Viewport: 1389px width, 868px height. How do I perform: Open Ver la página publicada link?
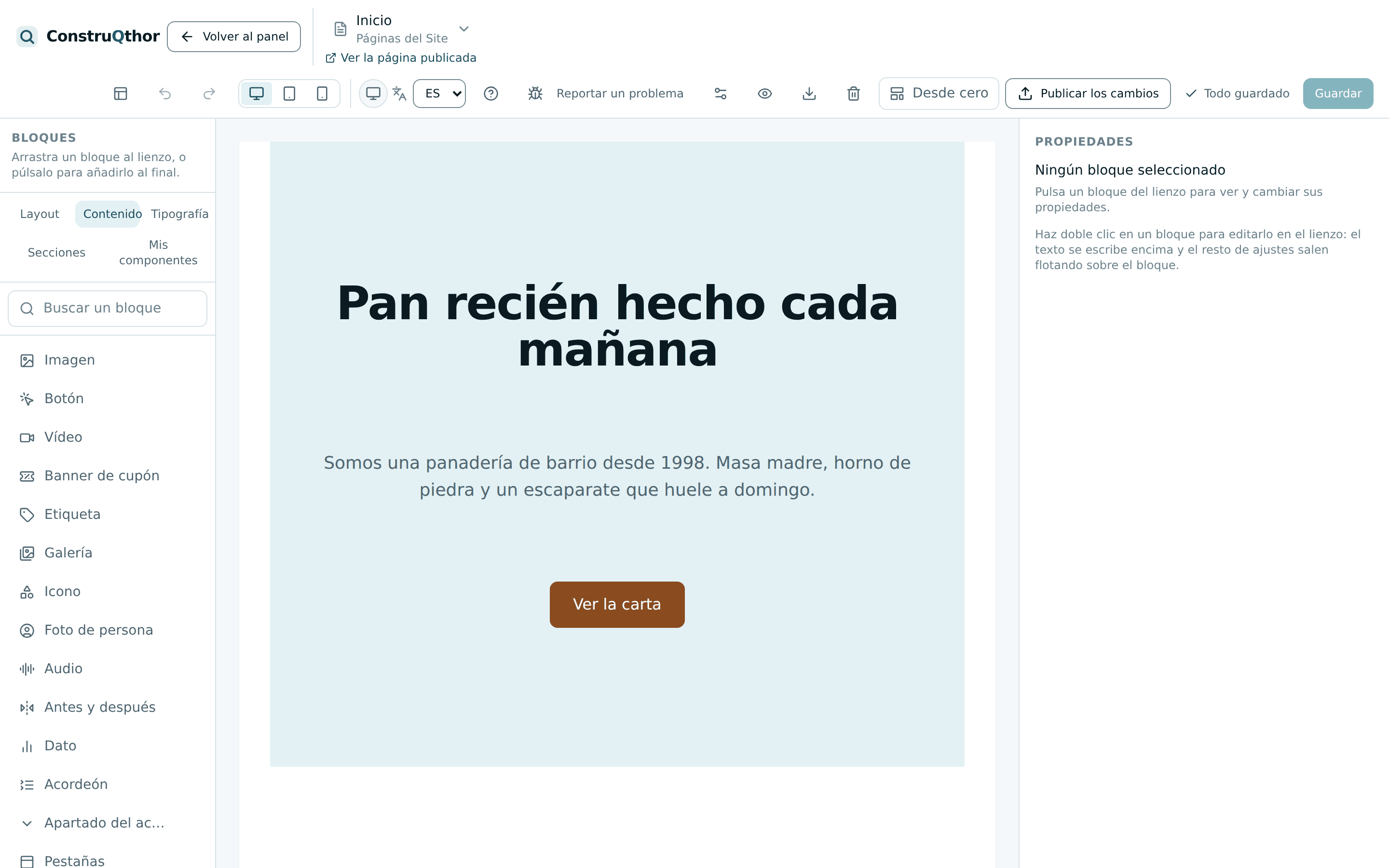(x=401, y=58)
